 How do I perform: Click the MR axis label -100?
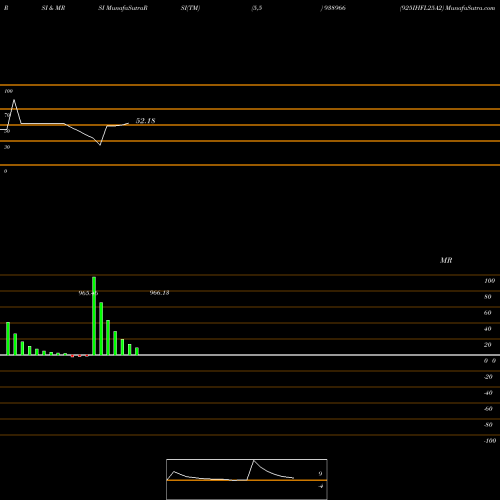490,441
